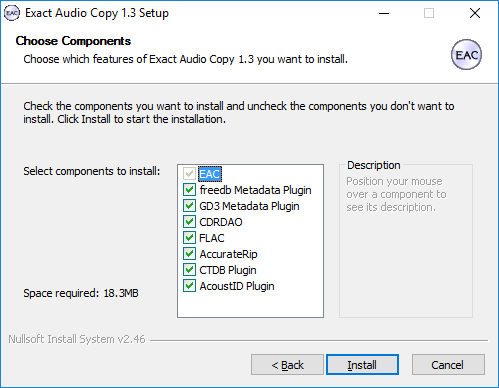Select the EAC component label
Viewport: 499px width, 388px height.
210,174
